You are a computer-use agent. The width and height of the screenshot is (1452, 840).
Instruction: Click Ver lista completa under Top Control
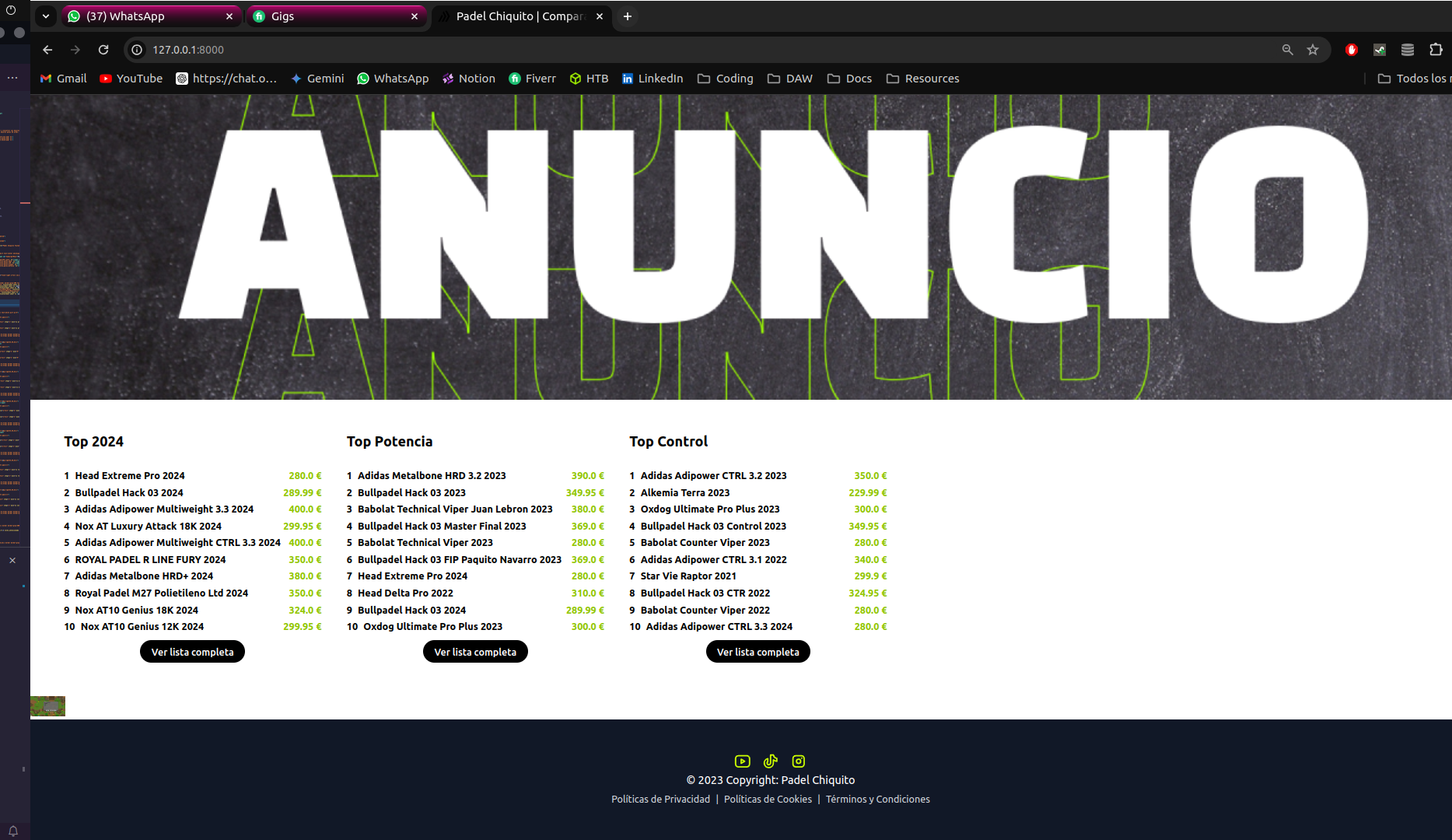click(x=758, y=652)
